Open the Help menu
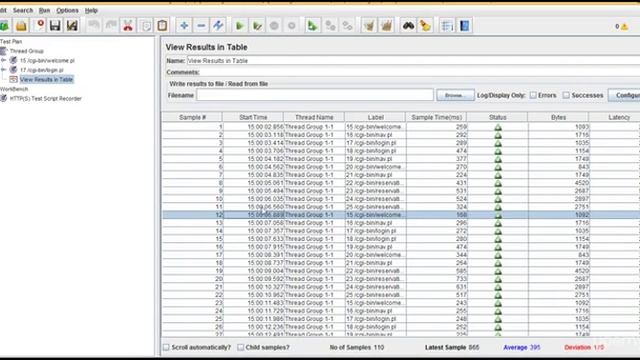Screen dimensions: 640x360 (91, 10)
